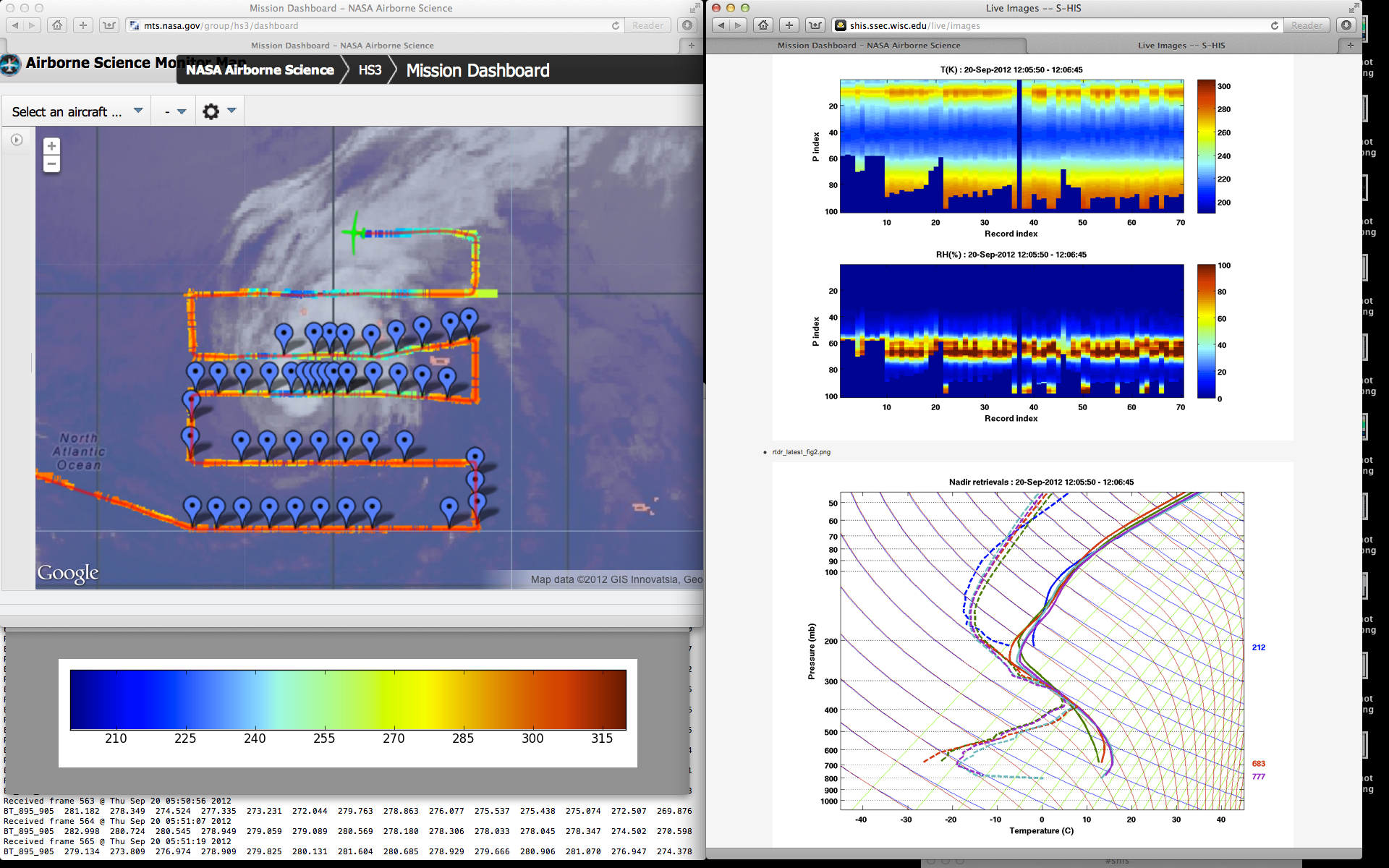The height and width of the screenshot is (868, 1389).
Task: Open new tab in left browser window
Action: coord(691,45)
